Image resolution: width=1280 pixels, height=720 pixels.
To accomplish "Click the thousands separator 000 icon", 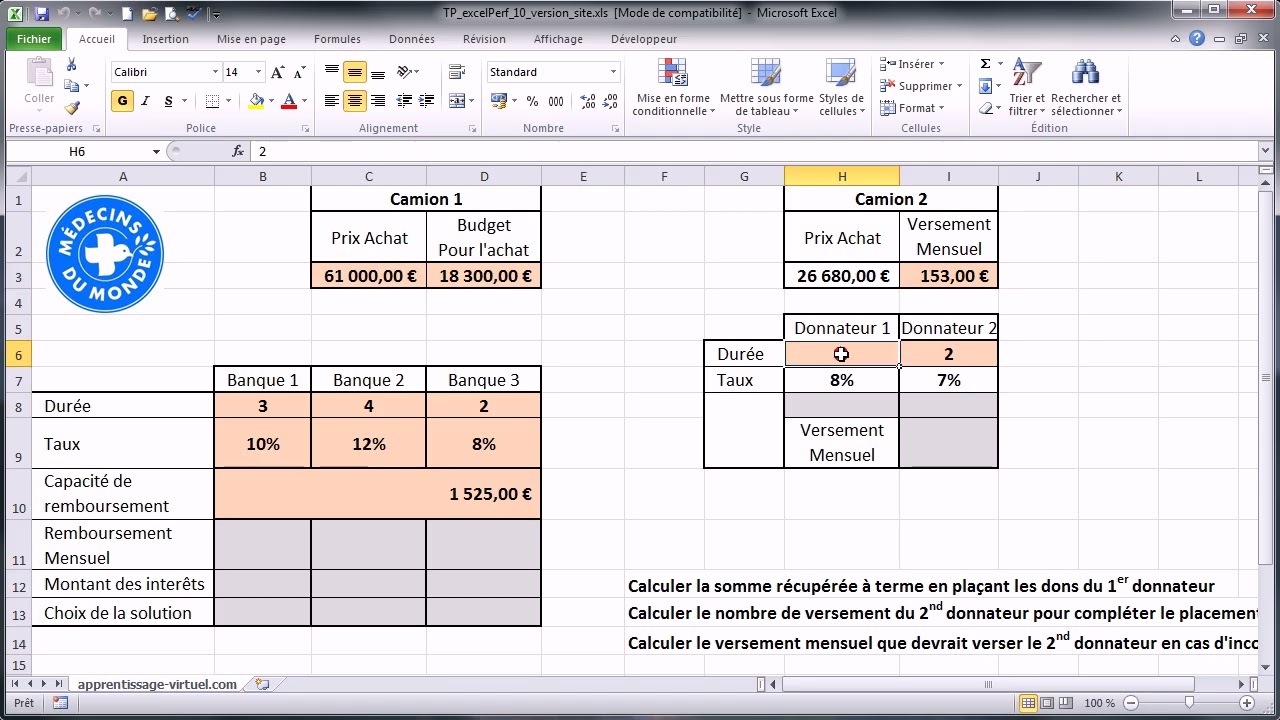I will (556, 101).
